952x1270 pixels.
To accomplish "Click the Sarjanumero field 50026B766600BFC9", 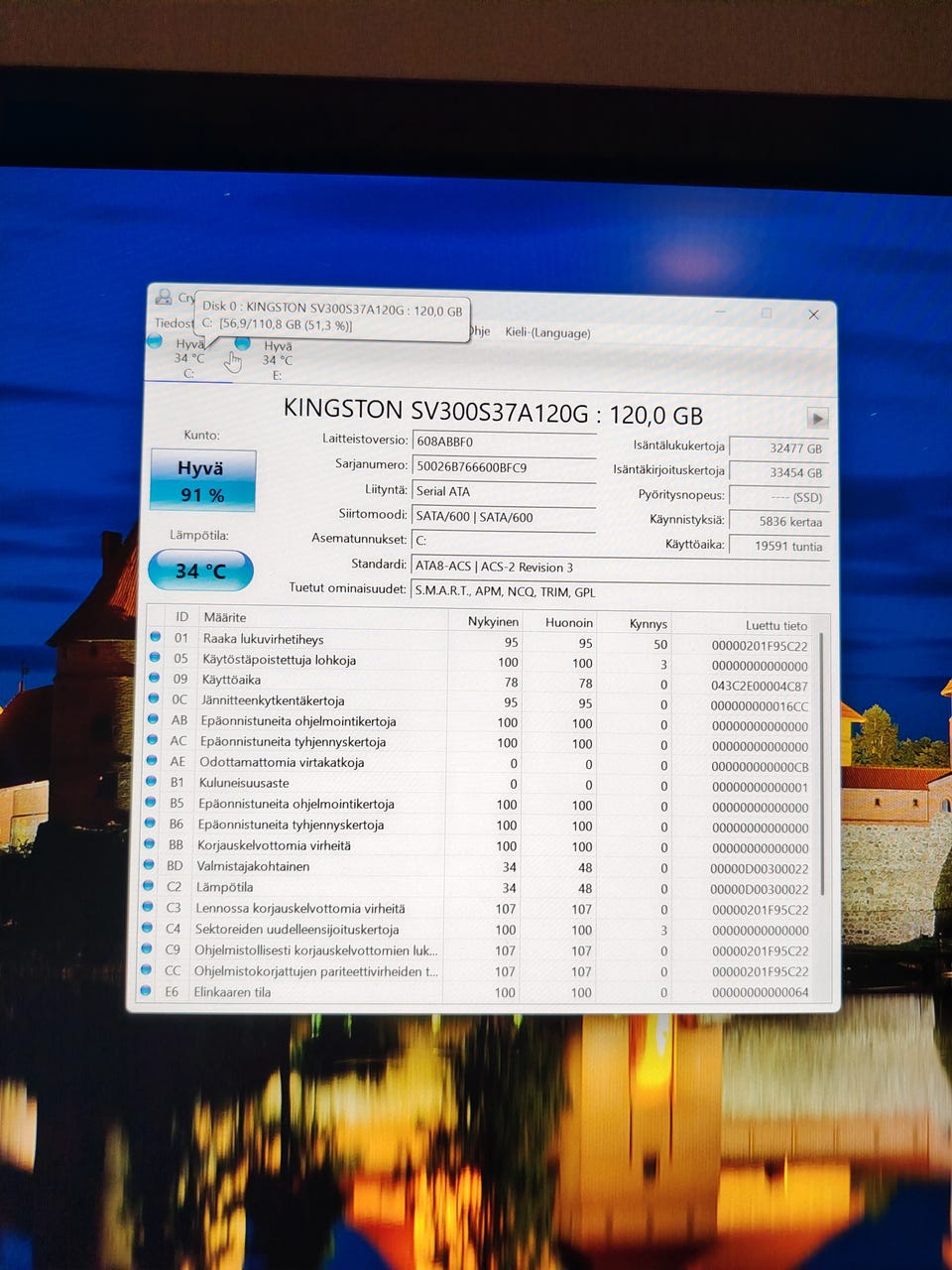I will [x=504, y=466].
